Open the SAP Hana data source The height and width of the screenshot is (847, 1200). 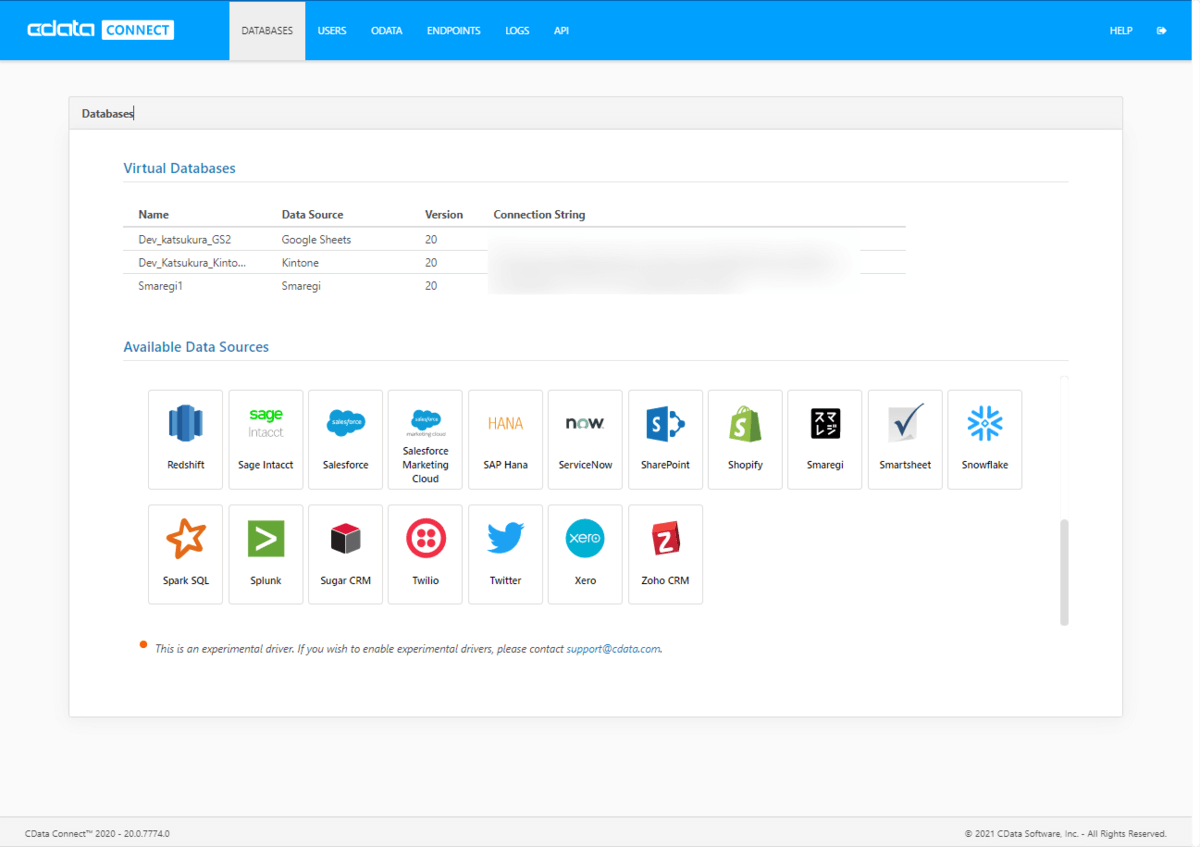[505, 439]
